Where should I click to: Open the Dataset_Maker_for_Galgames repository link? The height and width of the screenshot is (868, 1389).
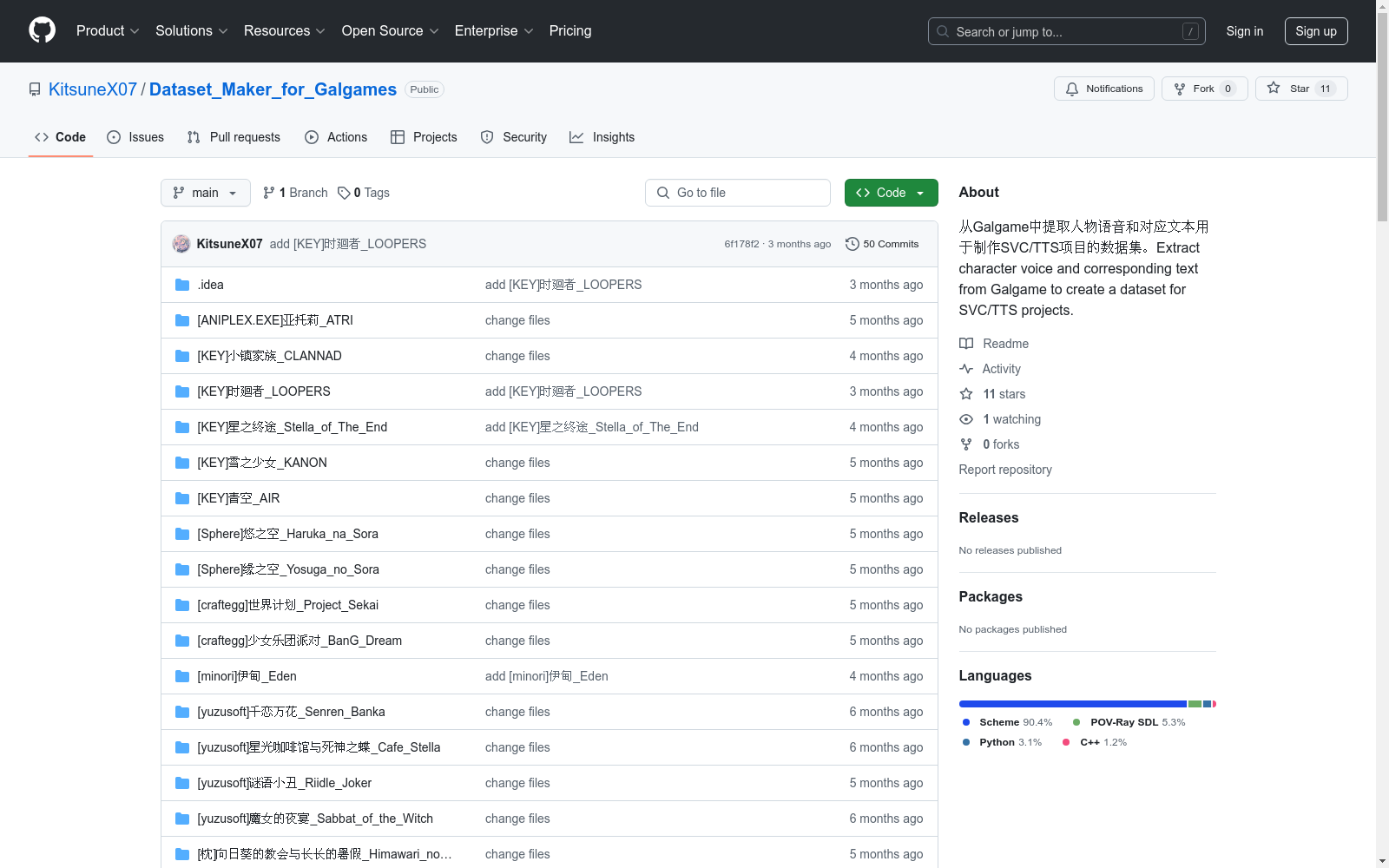[x=273, y=89]
